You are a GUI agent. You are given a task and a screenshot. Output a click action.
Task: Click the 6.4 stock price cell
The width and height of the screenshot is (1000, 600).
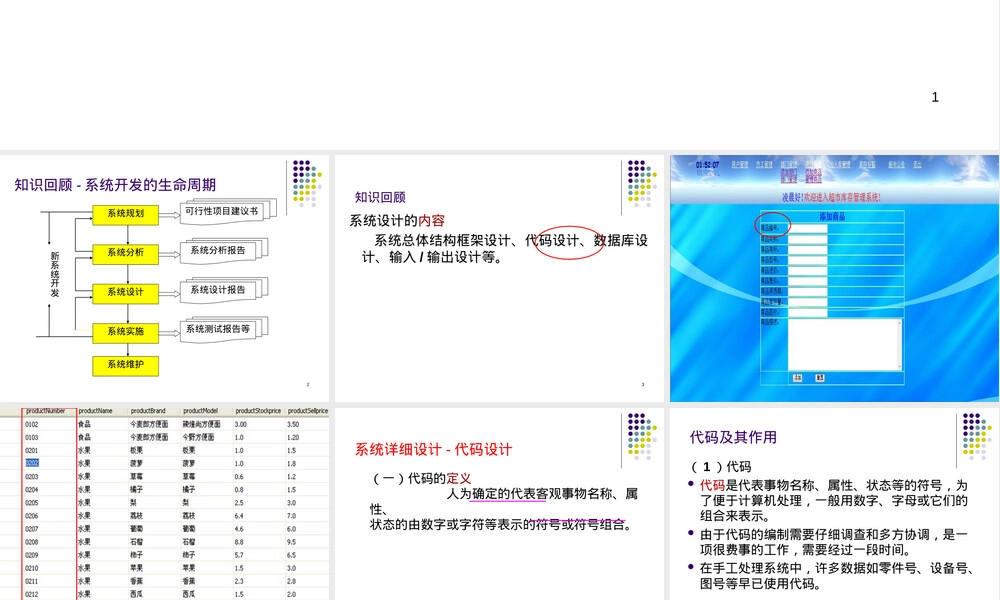click(x=239, y=516)
